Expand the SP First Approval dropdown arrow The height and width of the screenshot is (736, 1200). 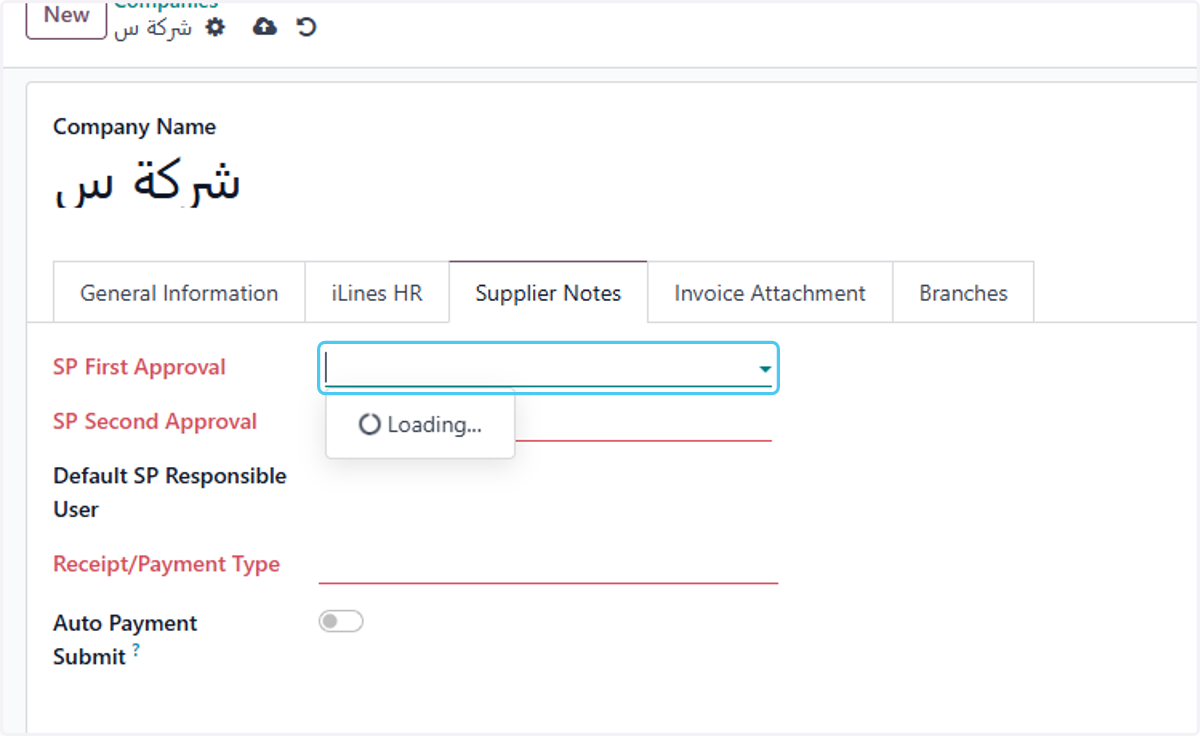pyautogui.click(x=765, y=369)
